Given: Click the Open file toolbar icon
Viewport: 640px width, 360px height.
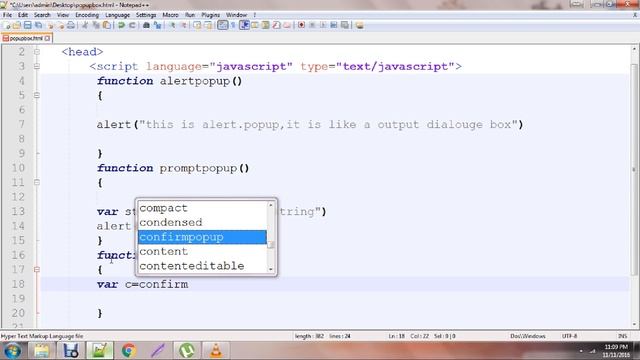Looking at the screenshot, I should 17,25.
